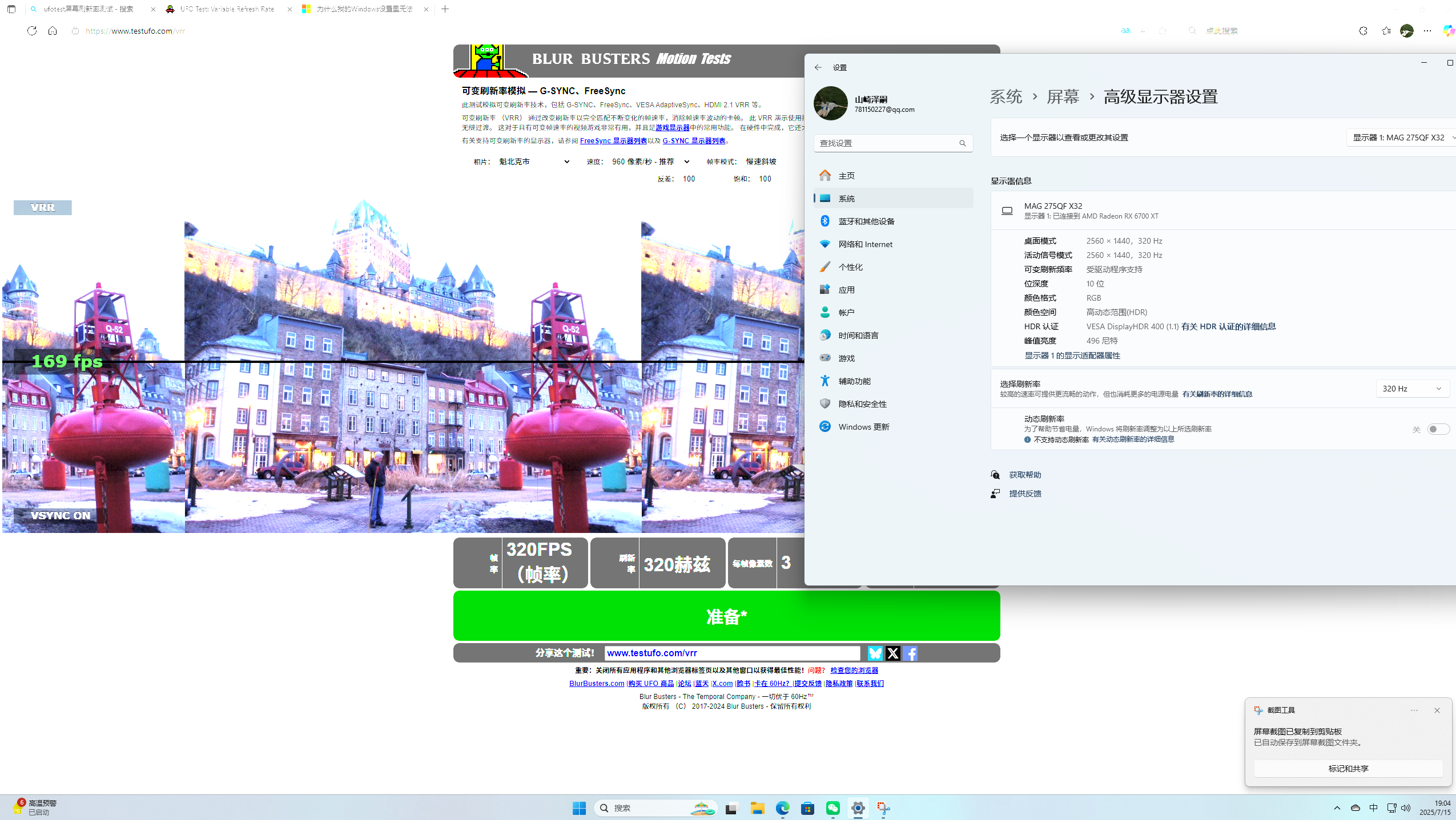Launch Microsoft Edge from the taskbar

click(x=782, y=808)
